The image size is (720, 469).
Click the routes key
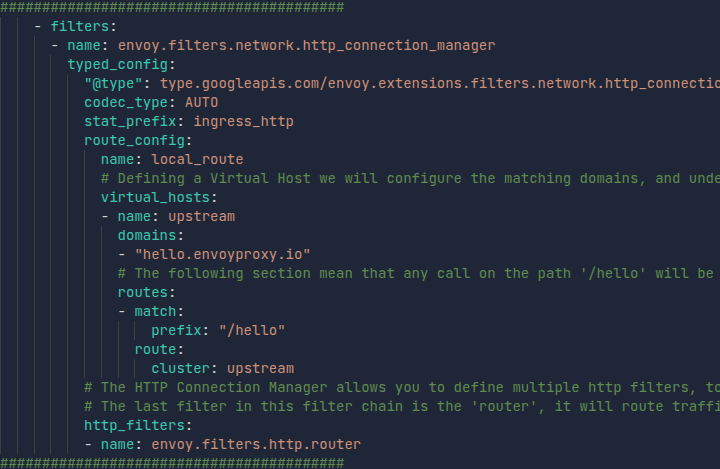pos(143,292)
